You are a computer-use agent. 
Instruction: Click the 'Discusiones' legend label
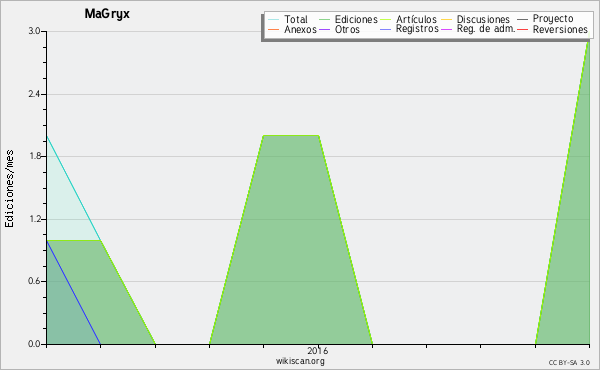483,19
